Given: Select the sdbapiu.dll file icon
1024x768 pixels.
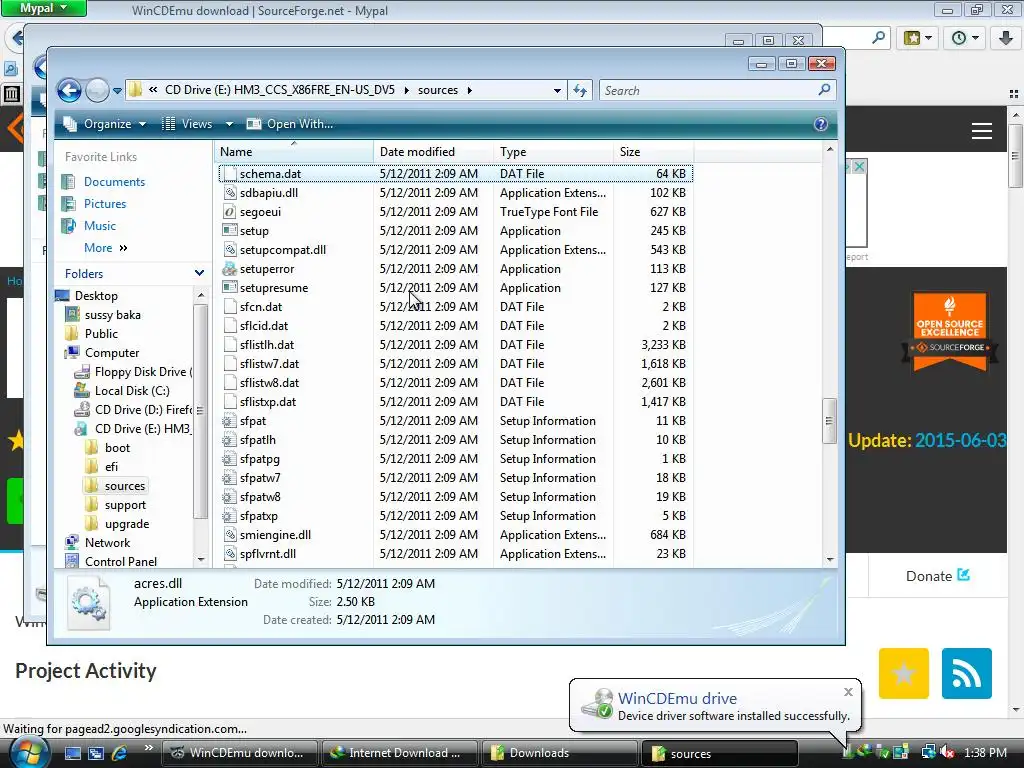Looking at the screenshot, I should (x=229, y=193).
